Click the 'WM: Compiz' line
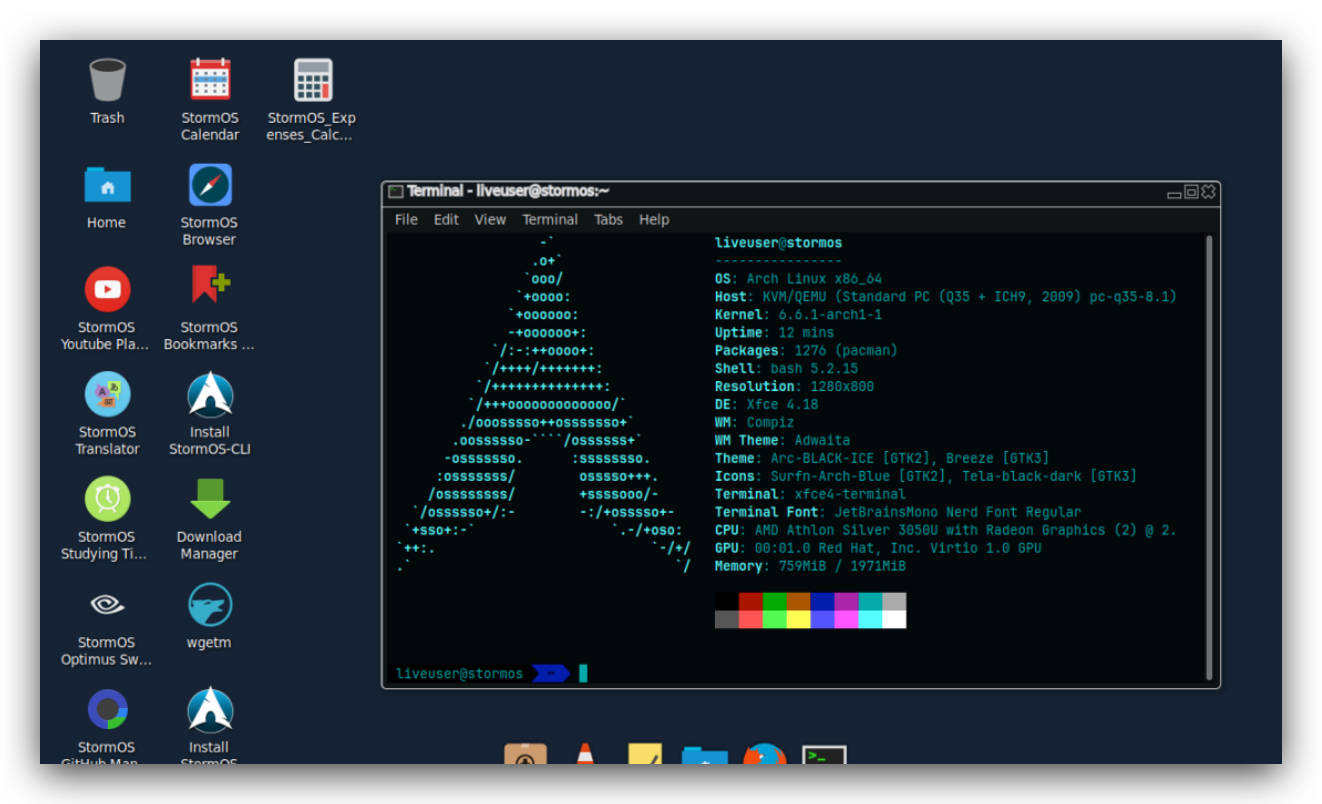The width and height of the screenshot is (1322, 804). coord(754,423)
